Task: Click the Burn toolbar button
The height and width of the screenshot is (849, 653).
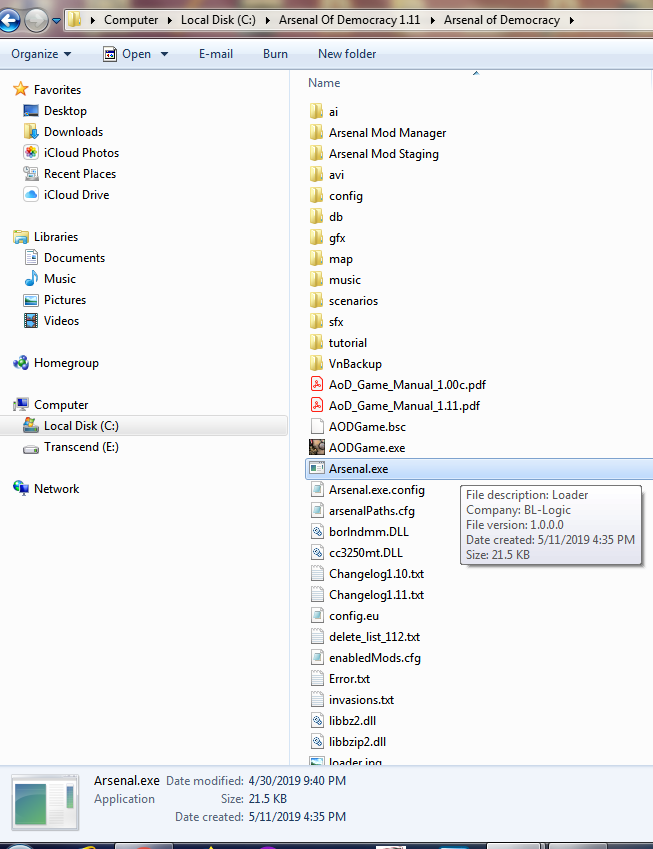Action: (x=275, y=54)
